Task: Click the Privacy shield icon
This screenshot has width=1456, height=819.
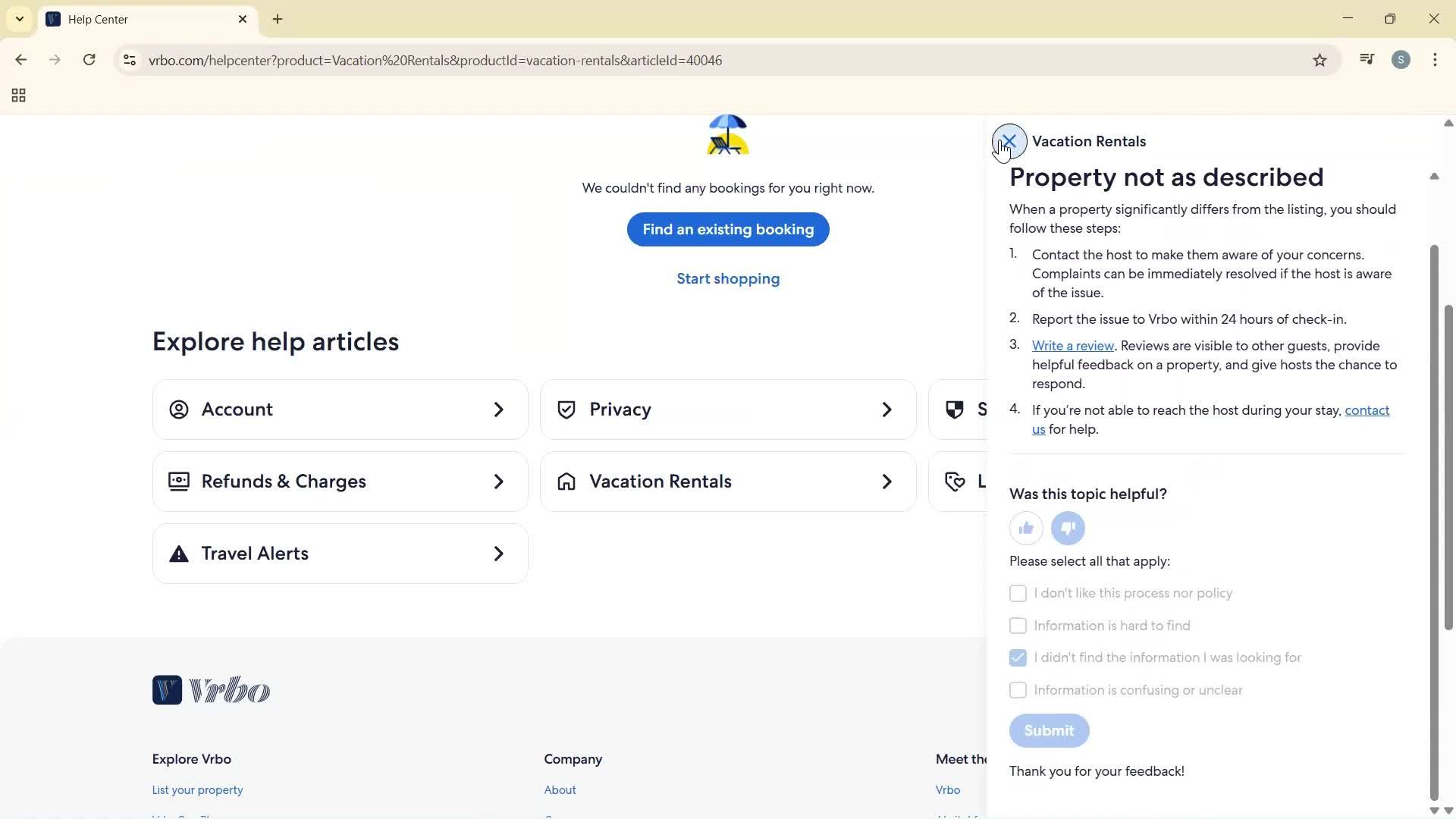Action: pos(566,409)
